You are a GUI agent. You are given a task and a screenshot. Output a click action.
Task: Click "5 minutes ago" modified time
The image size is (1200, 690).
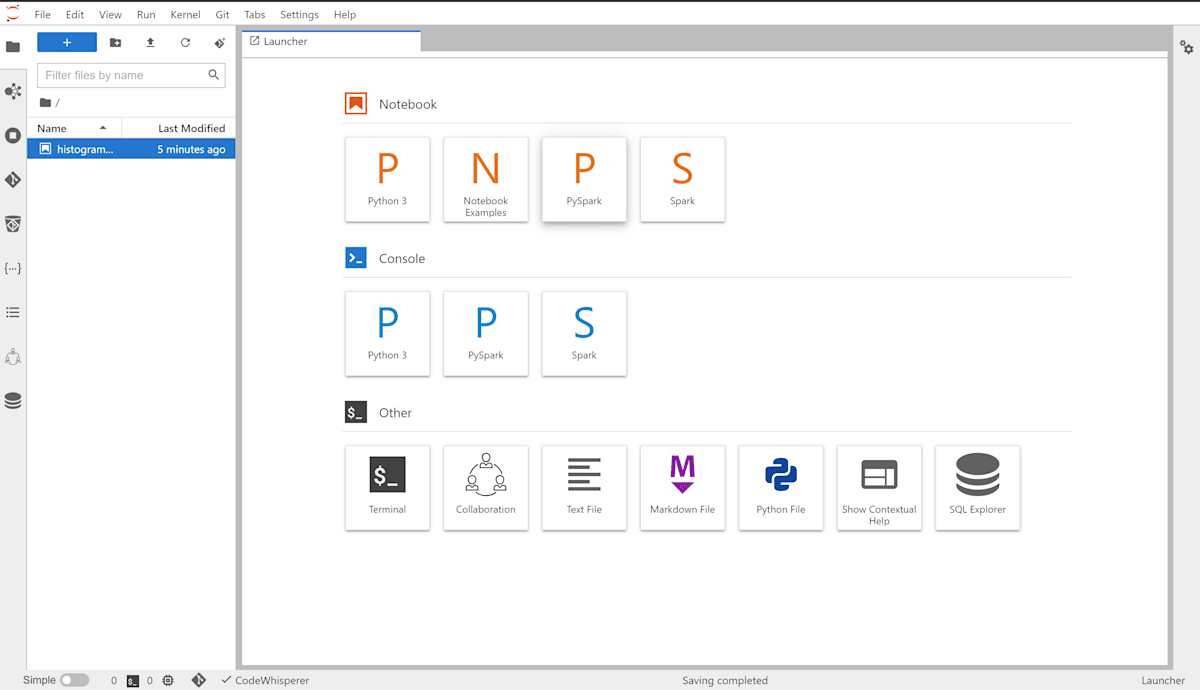[191, 149]
